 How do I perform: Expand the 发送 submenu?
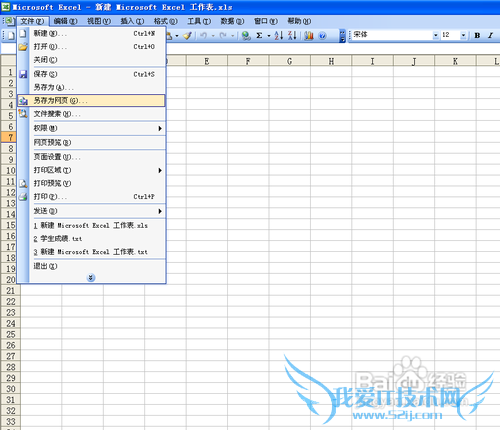pos(91,211)
